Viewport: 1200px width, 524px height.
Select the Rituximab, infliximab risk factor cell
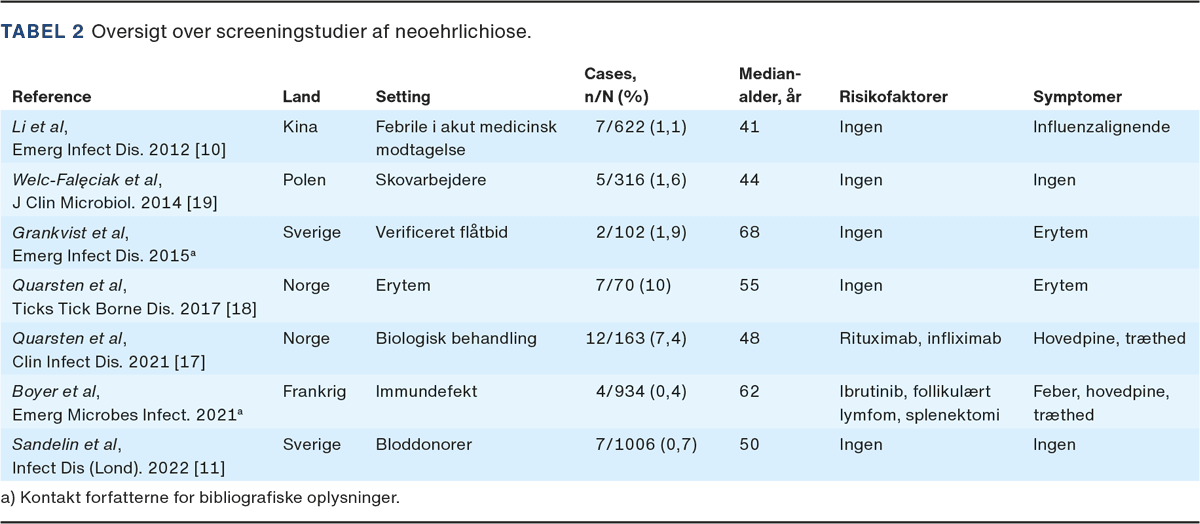[919, 338]
